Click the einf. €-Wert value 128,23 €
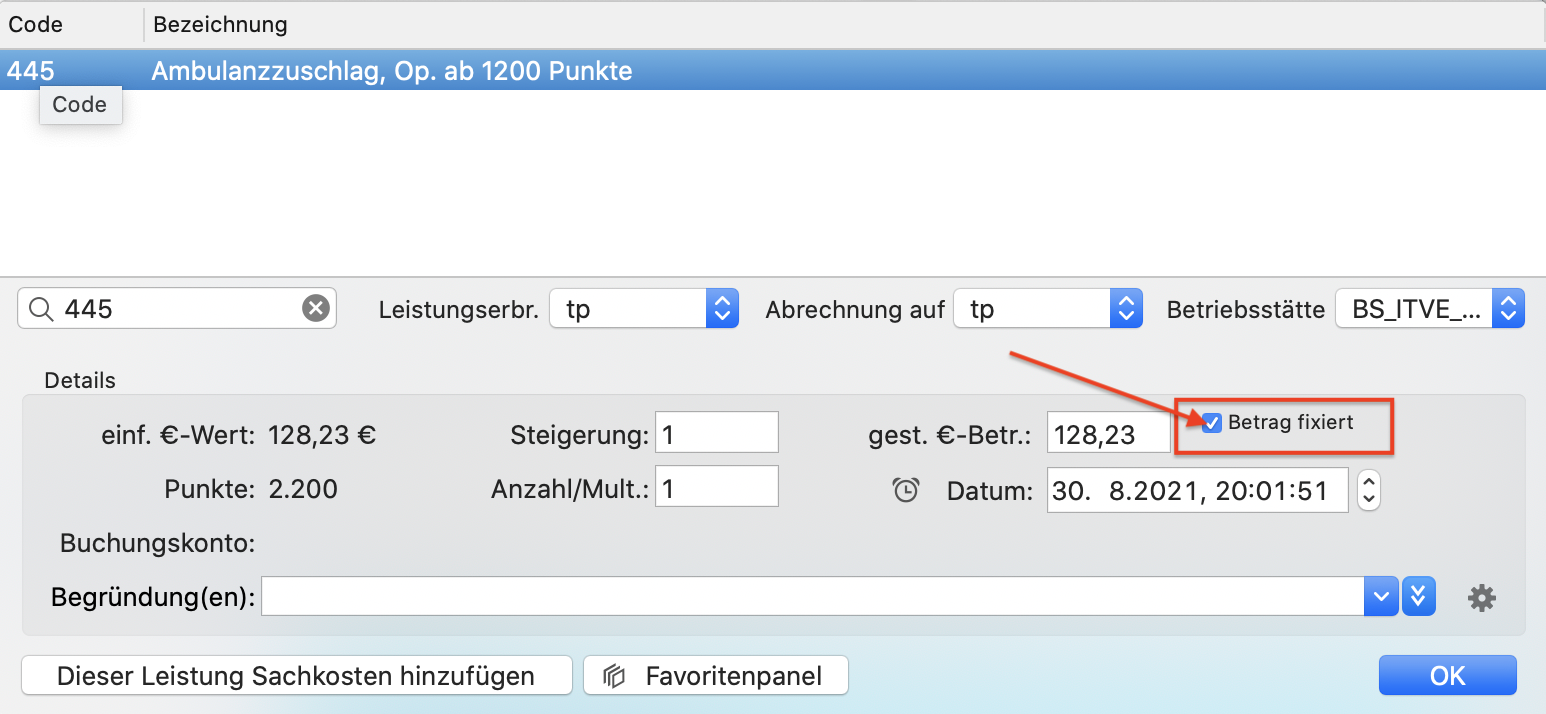Viewport: 1546px width, 714px height. [x=323, y=436]
